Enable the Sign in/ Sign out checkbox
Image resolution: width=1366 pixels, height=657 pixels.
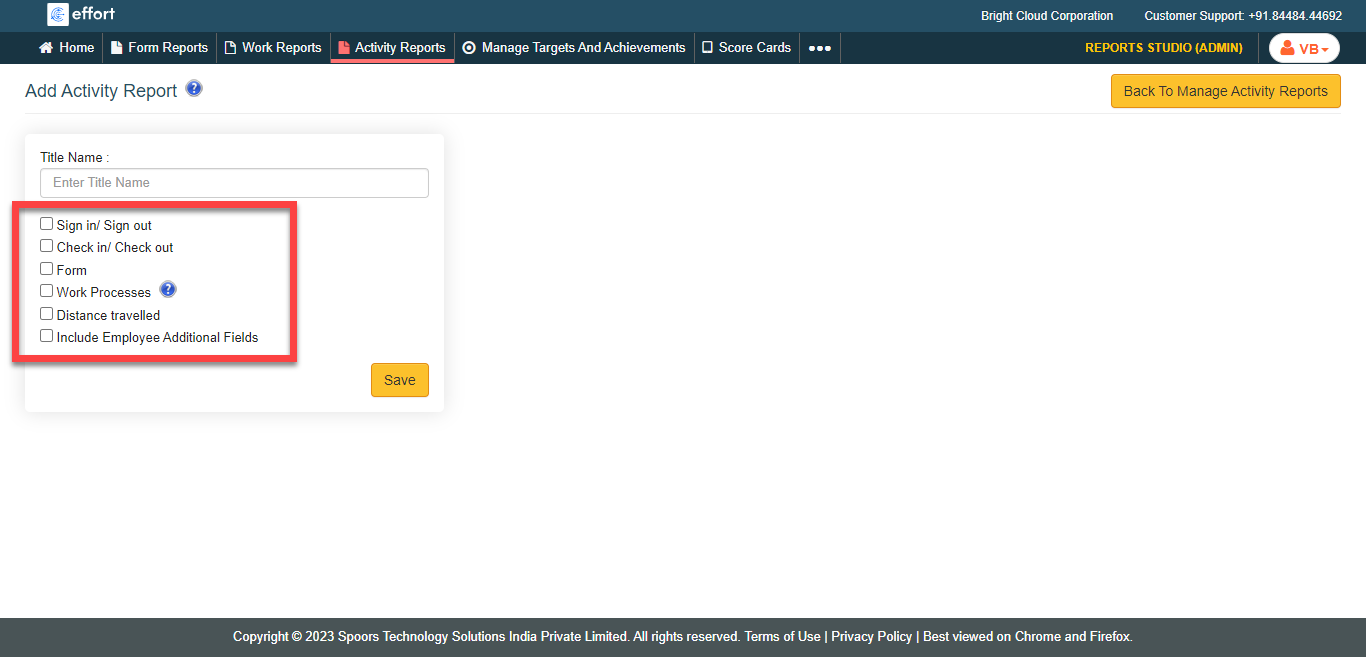tap(47, 224)
